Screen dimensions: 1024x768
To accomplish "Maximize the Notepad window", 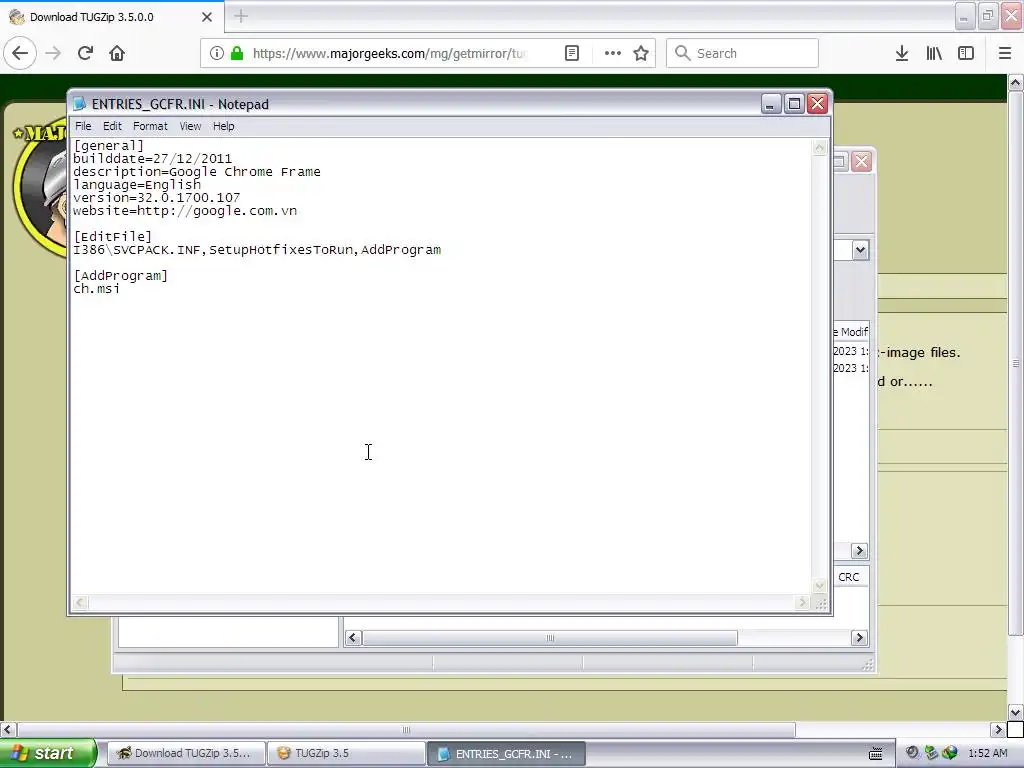I will [x=794, y=104].
